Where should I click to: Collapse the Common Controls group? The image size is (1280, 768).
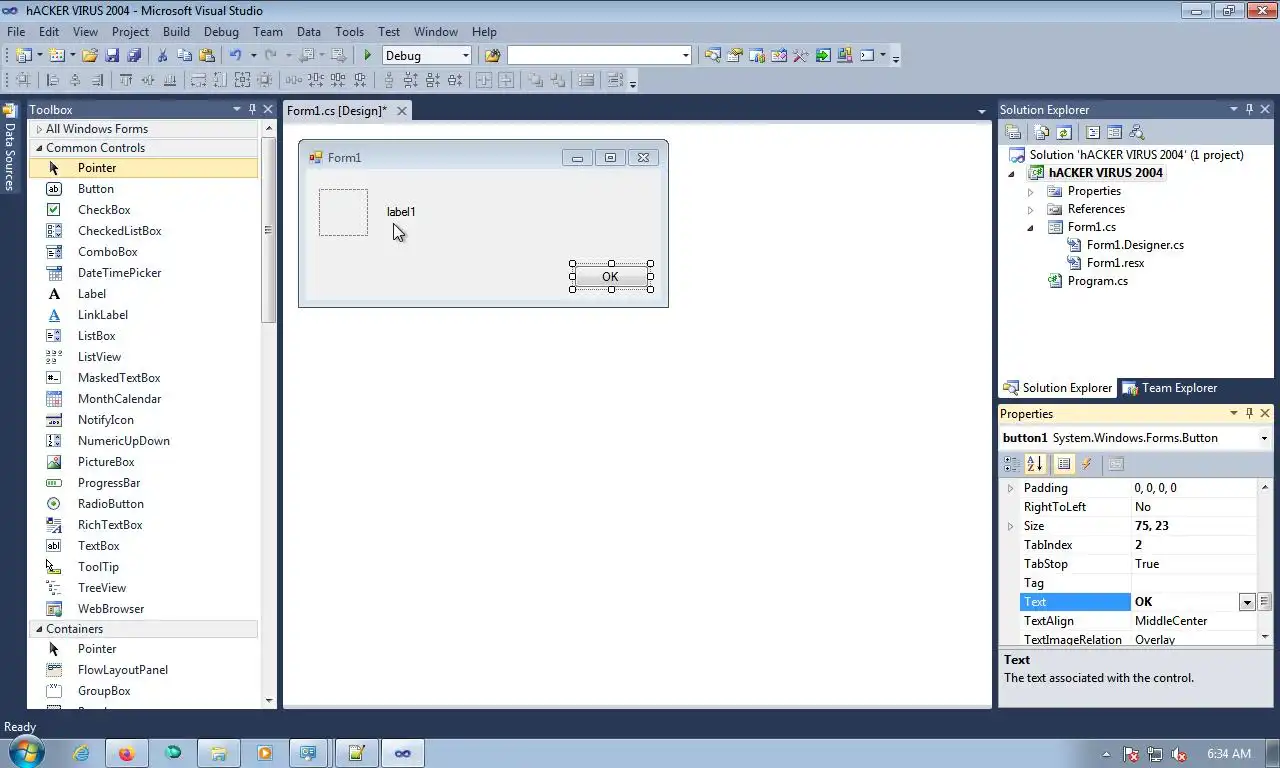[39, 148]
